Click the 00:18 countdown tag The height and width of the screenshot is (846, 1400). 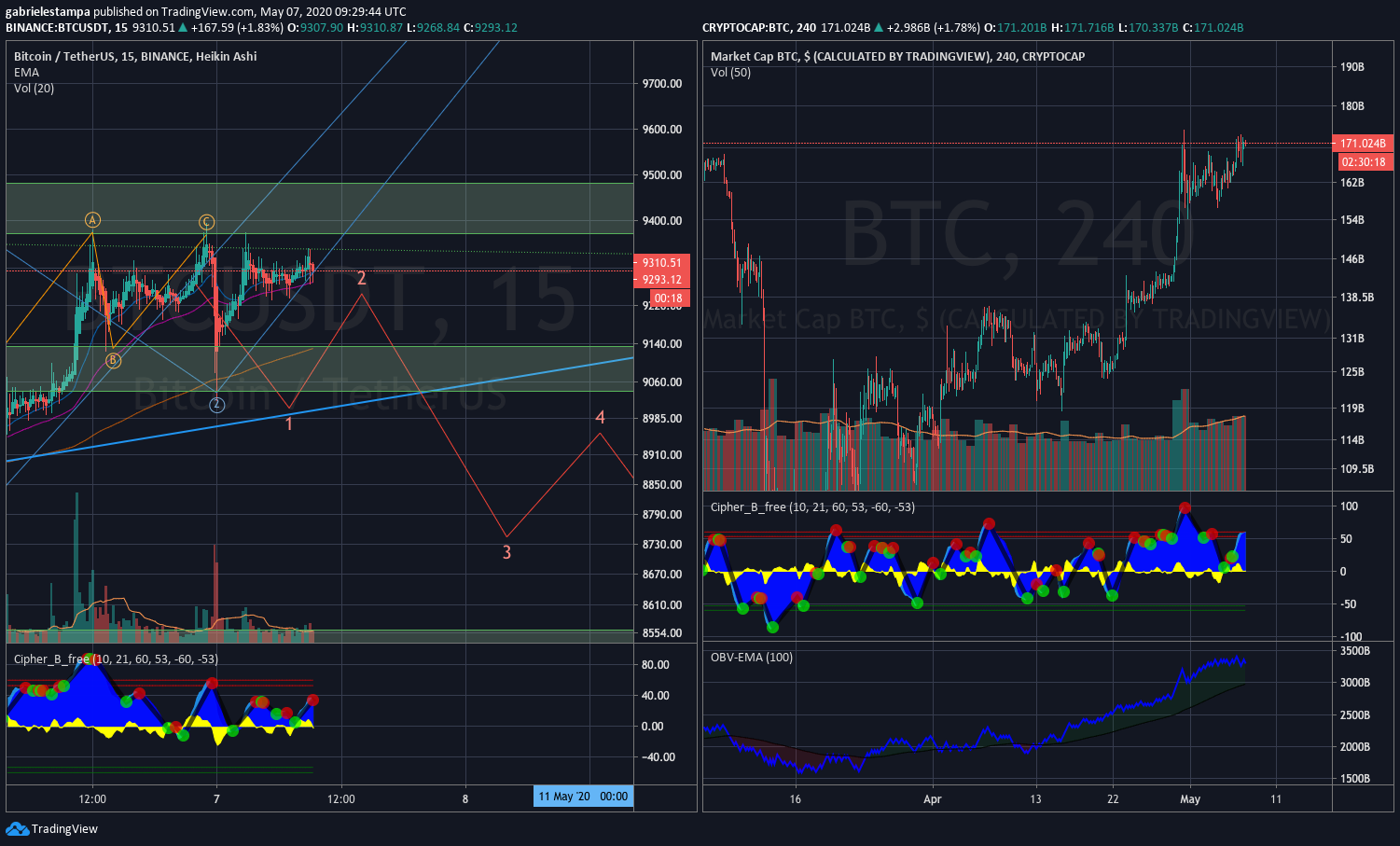tap(669, 298)
